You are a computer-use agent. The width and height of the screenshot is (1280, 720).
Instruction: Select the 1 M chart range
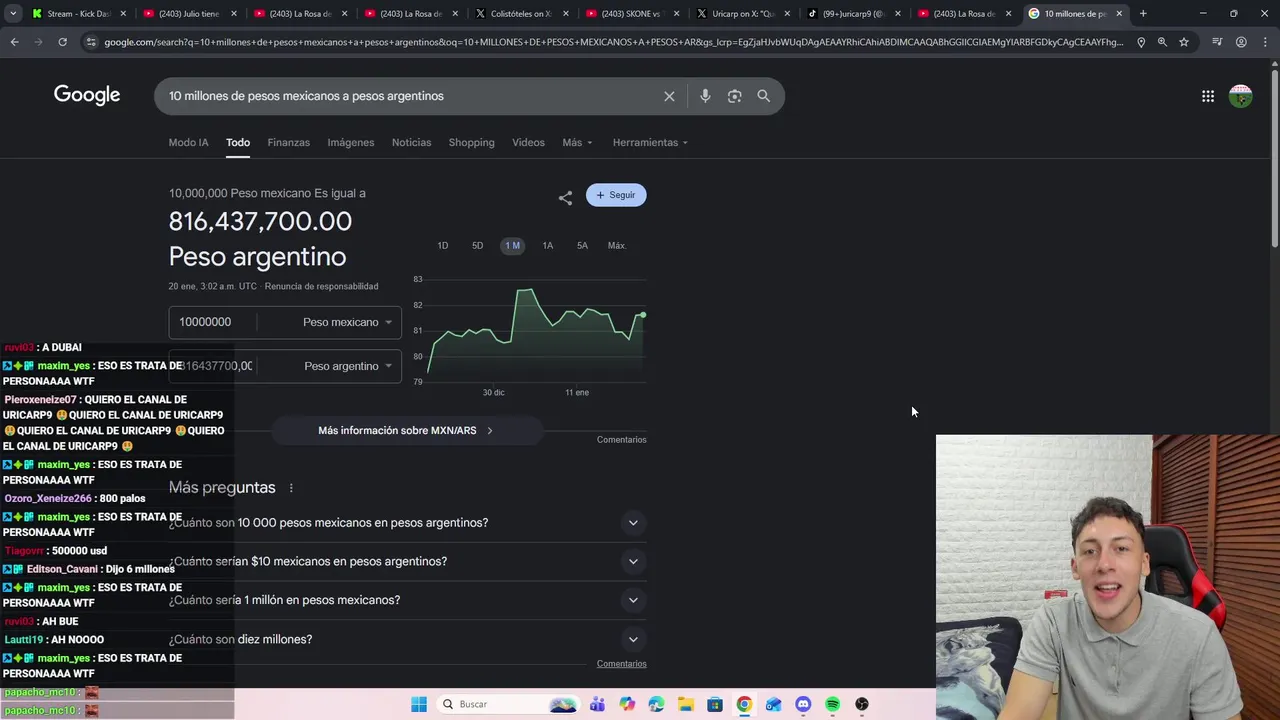(x=512, y=246)
